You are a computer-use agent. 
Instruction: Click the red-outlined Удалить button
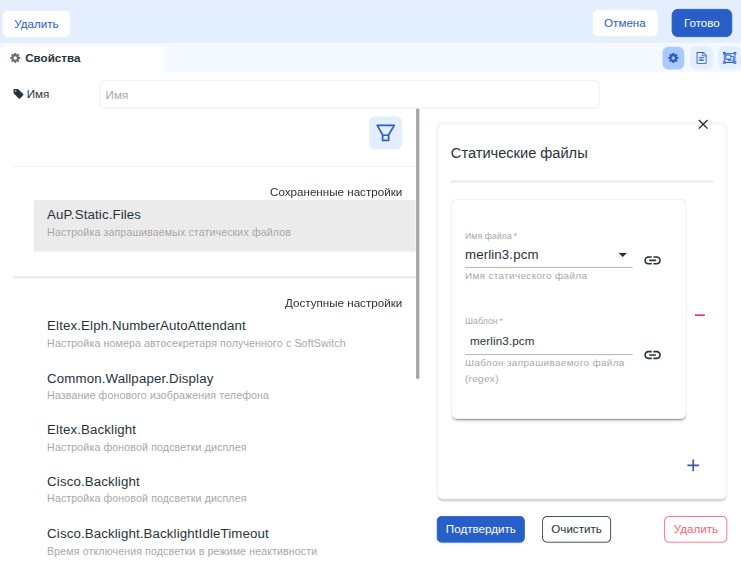click(695, 529)
